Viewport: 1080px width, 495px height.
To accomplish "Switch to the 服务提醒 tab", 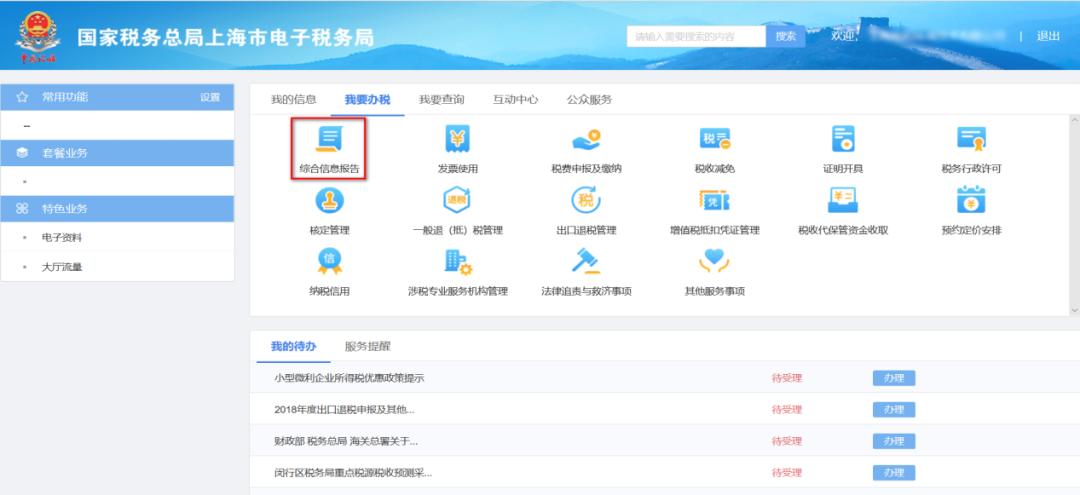I will pyautogui.click(x=367, y=346).
